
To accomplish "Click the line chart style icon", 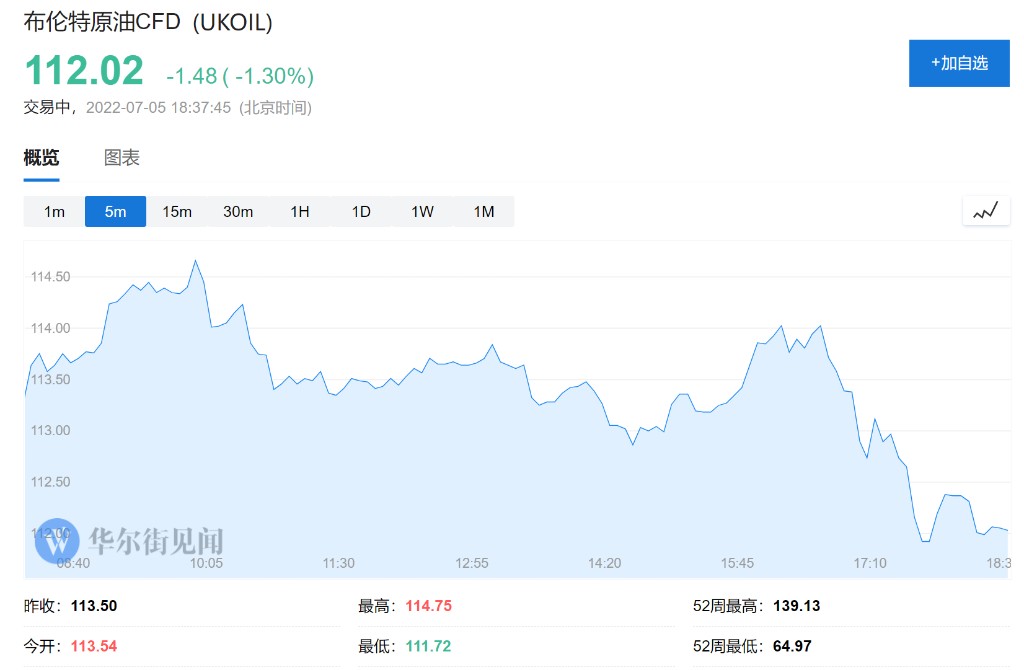I will [985, 211].
